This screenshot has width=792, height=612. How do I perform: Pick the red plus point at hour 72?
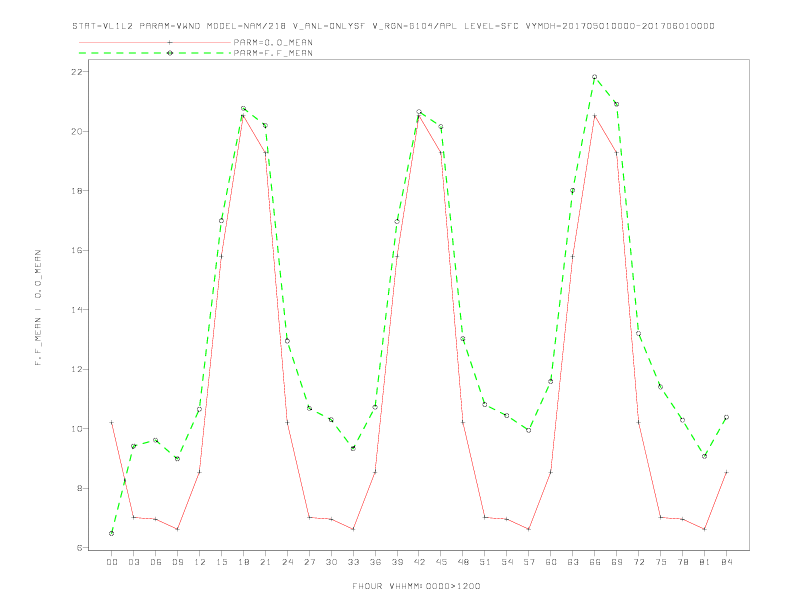[638, 422]
